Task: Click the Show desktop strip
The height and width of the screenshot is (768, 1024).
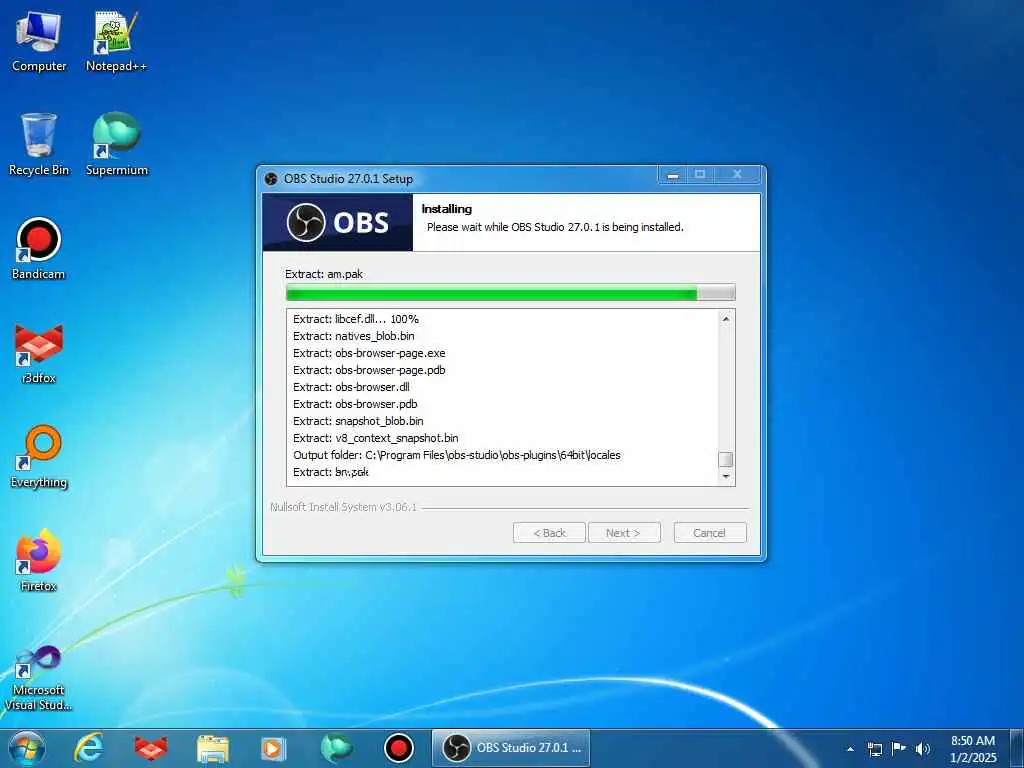Action: (x=1017, y=748)
